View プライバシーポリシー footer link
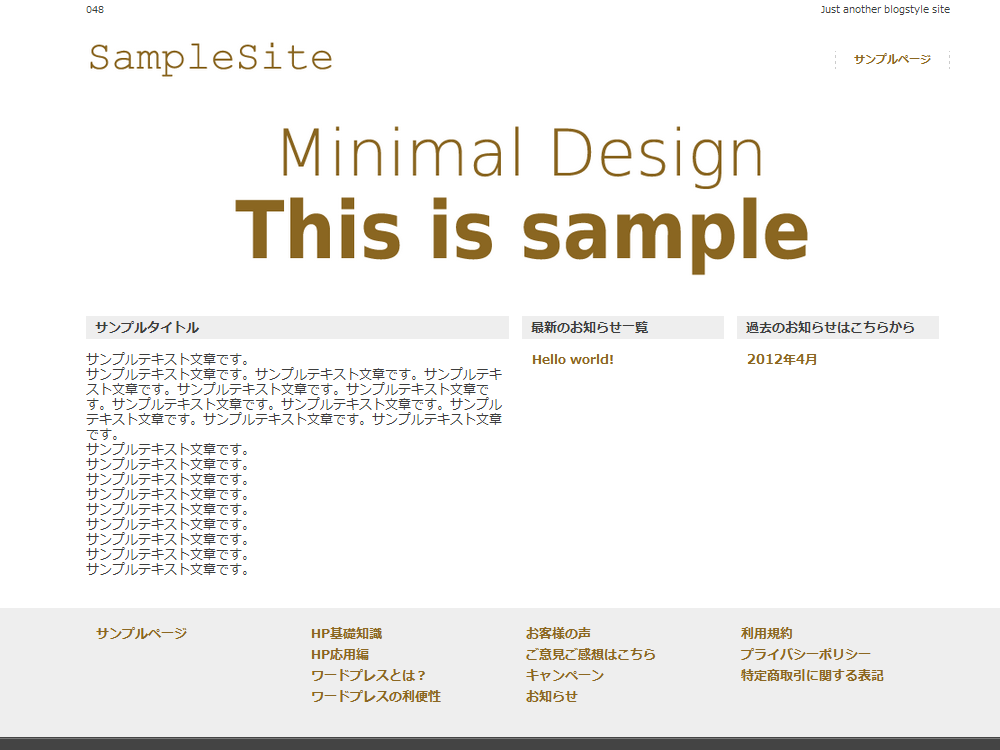 [x=805, y=654]
